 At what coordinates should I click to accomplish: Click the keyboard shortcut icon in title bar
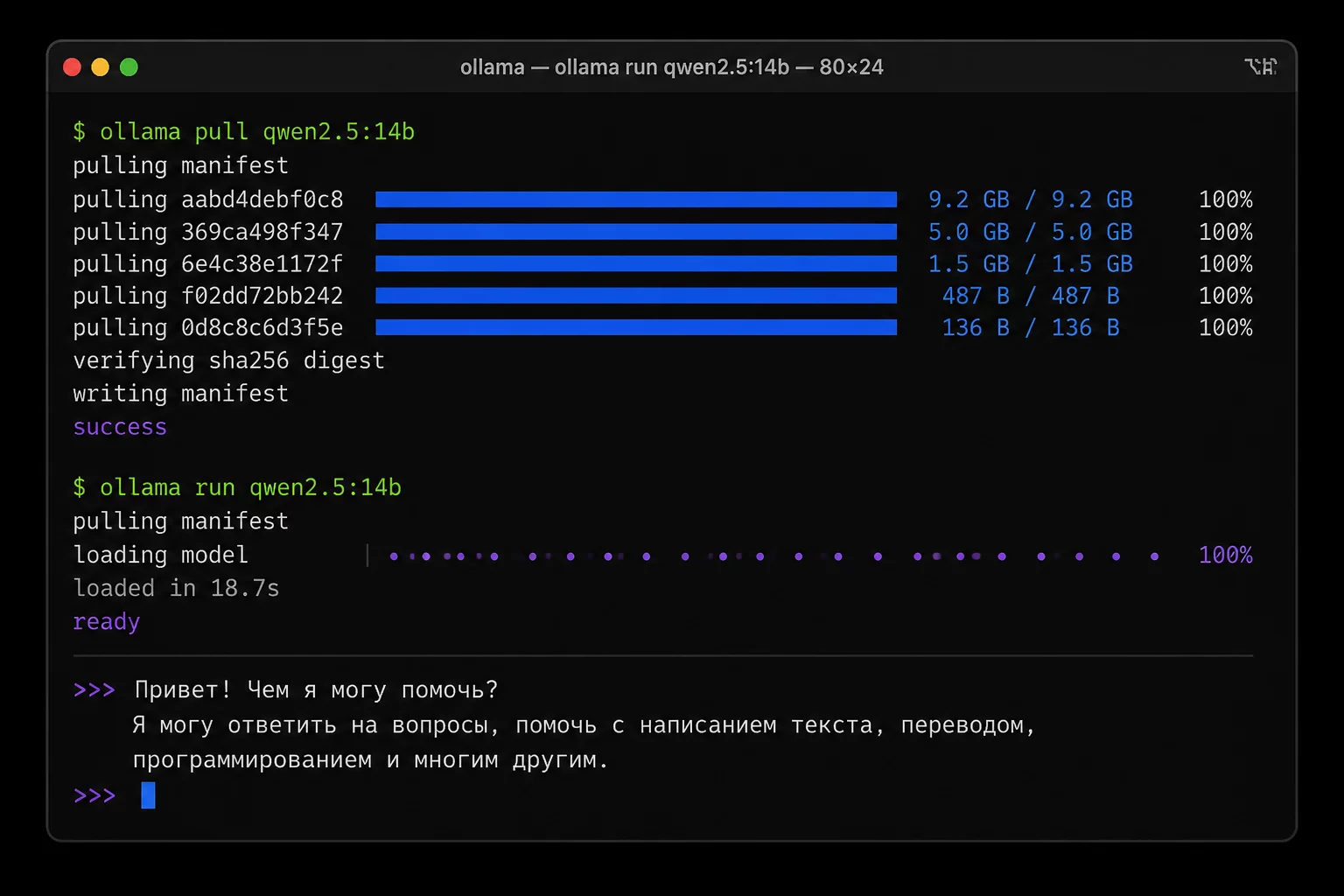pyautogui.click(x=1260, y=66)
